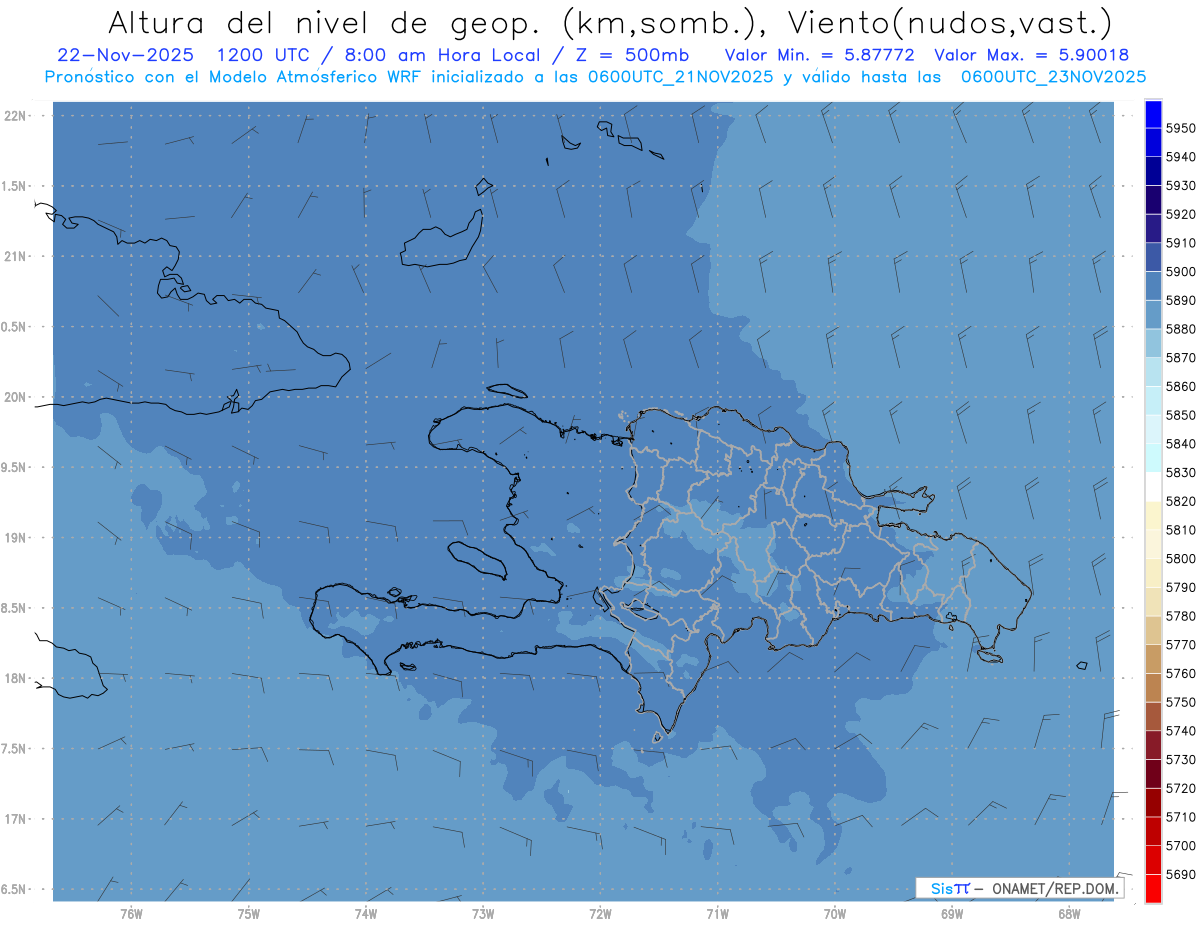Image resolution: width=1200 pixels, height=927 pixels.
Task: Pick the tan colorbar swatch between 5770 and 5780
Action: (x=1153, y=630)
